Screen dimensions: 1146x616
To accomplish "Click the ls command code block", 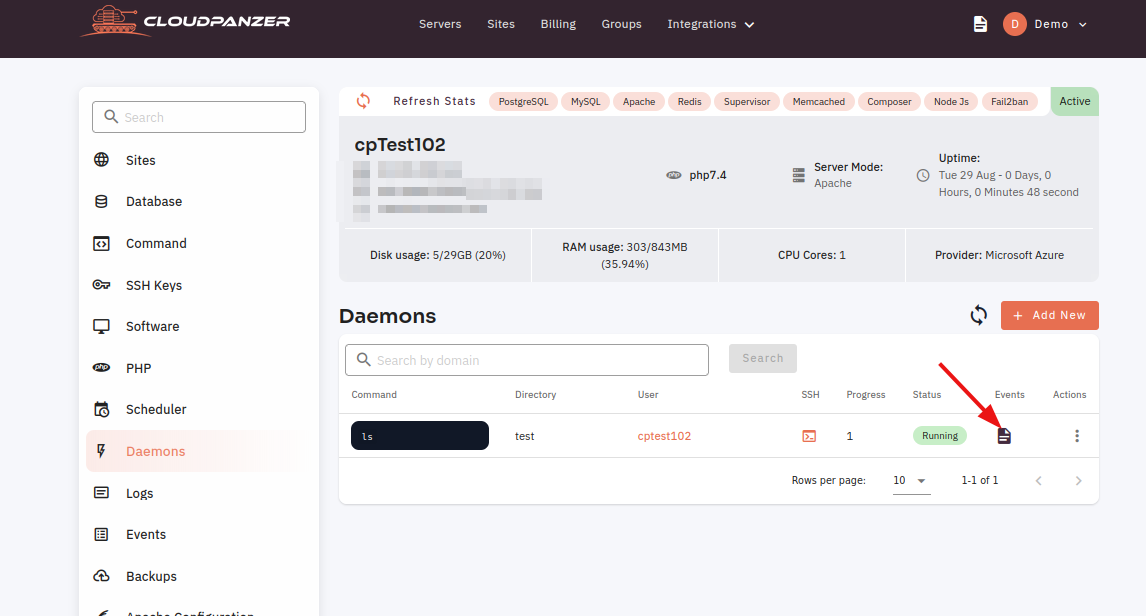I will click(420, 436).
